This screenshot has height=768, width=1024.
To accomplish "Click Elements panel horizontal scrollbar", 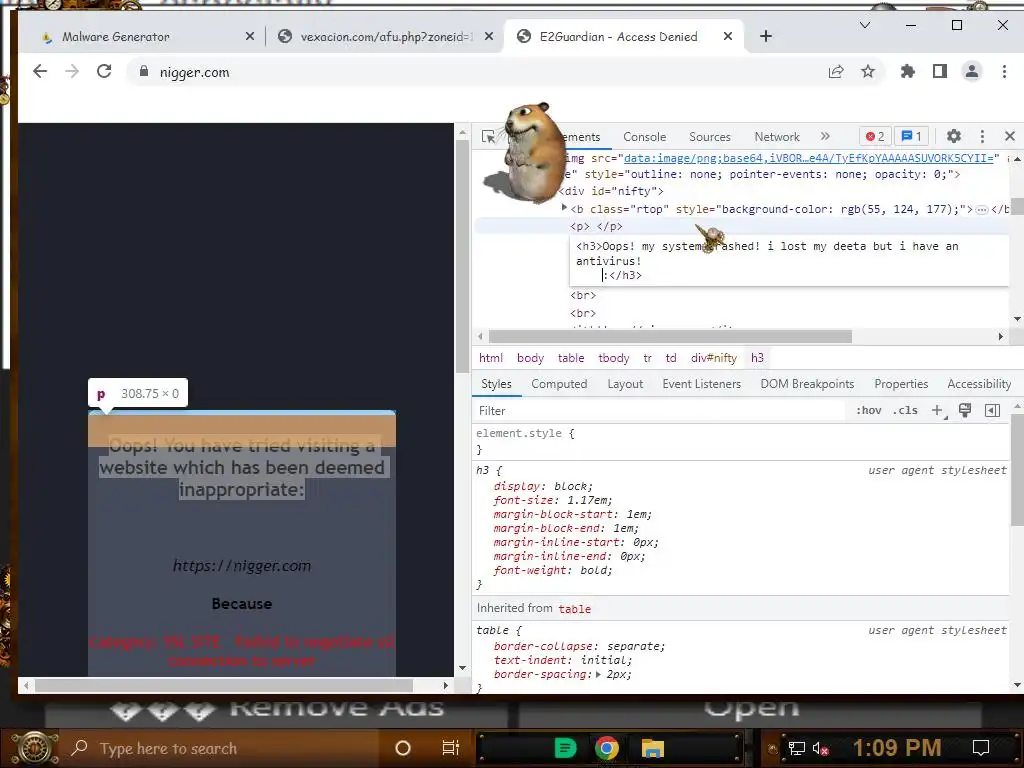I will tap(670, 336).
